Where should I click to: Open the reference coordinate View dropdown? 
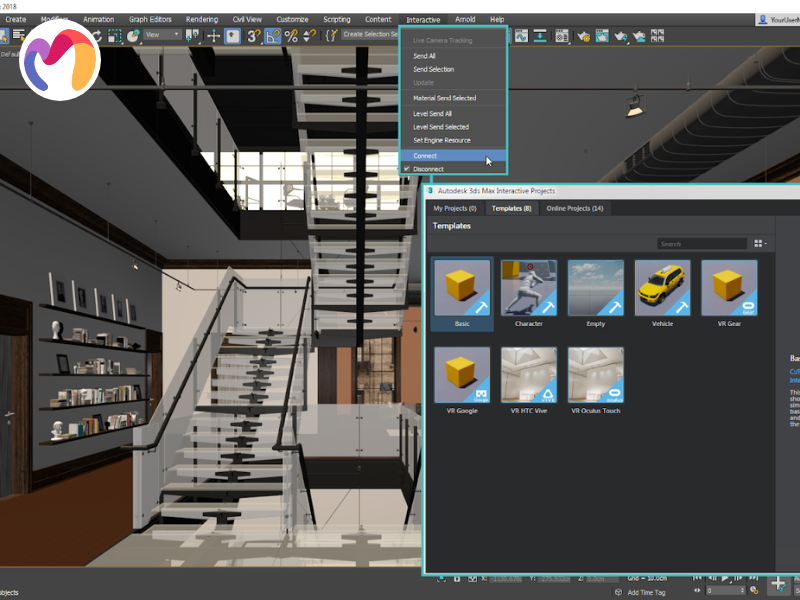click(x=163, y=34)
